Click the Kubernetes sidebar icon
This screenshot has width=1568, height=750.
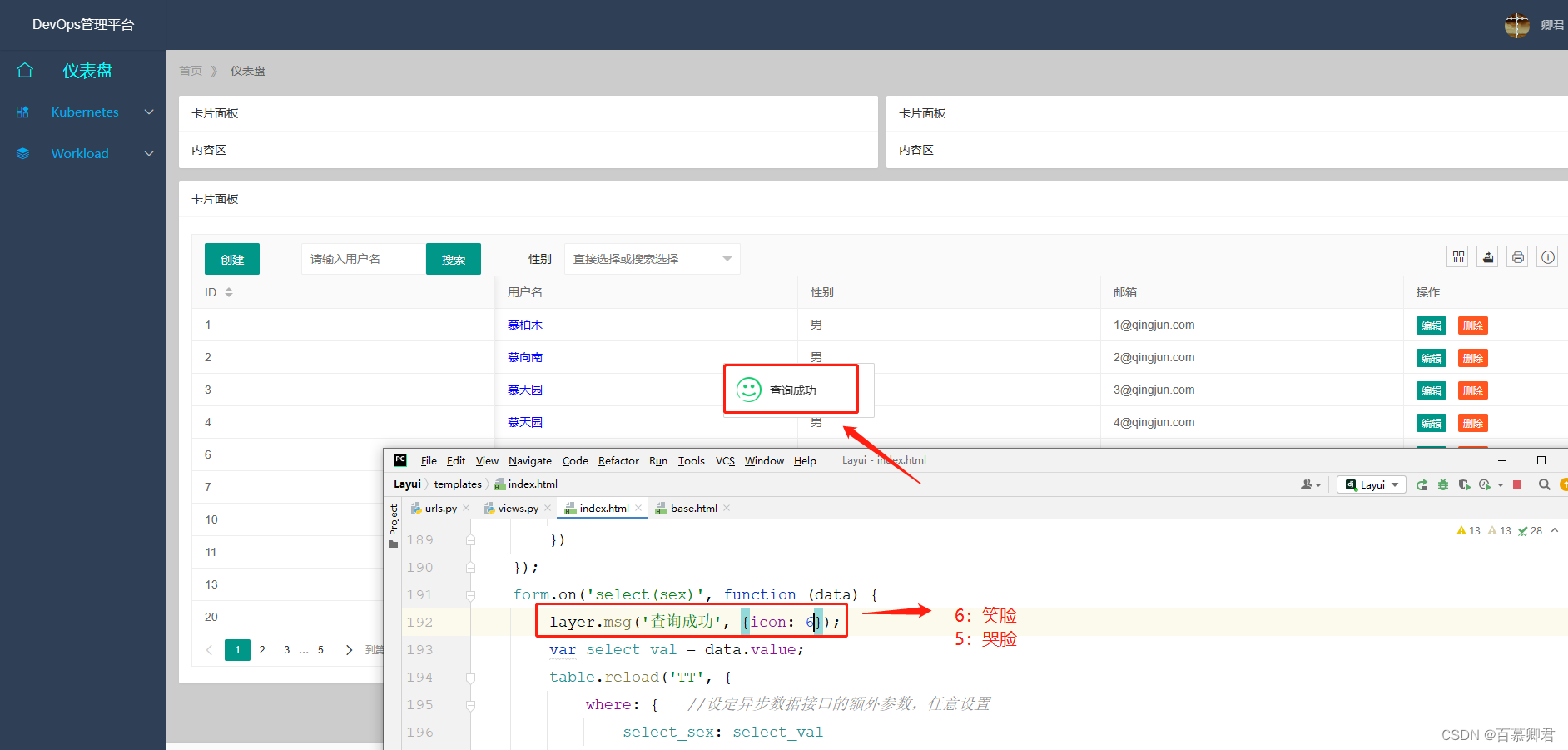[22, 112]
